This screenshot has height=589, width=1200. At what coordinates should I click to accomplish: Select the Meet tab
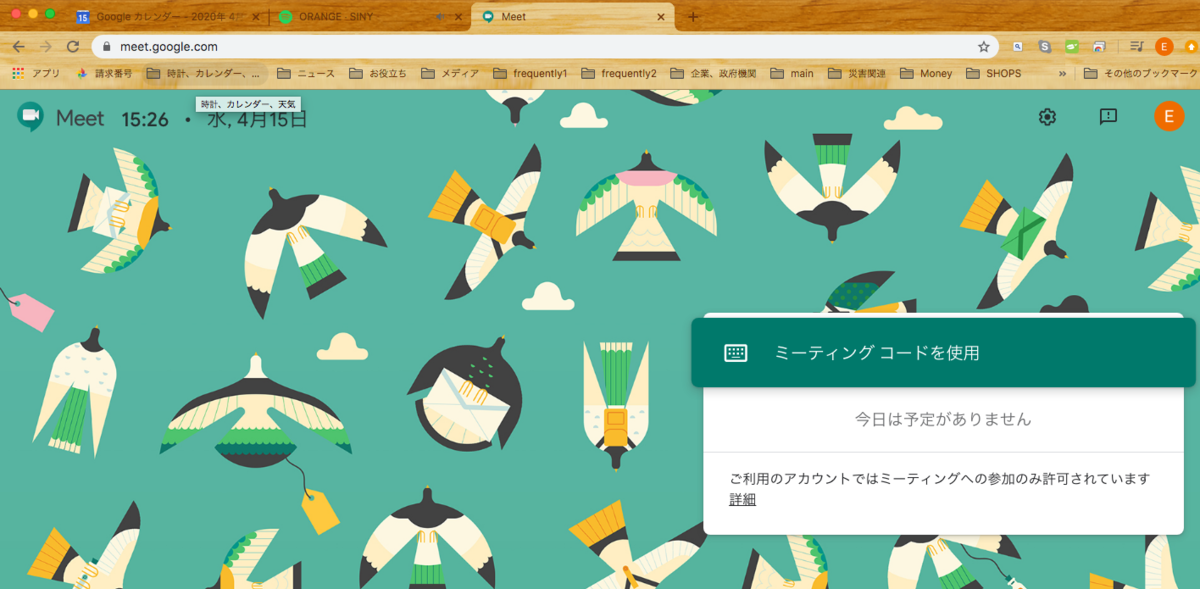pyautogui.click(x=575, y=17)
